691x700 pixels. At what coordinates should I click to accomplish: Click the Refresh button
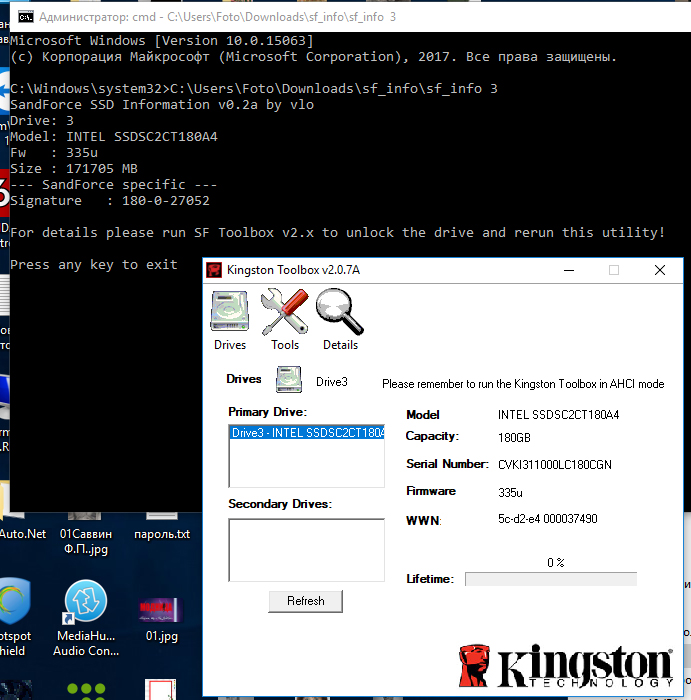point(306,601)
